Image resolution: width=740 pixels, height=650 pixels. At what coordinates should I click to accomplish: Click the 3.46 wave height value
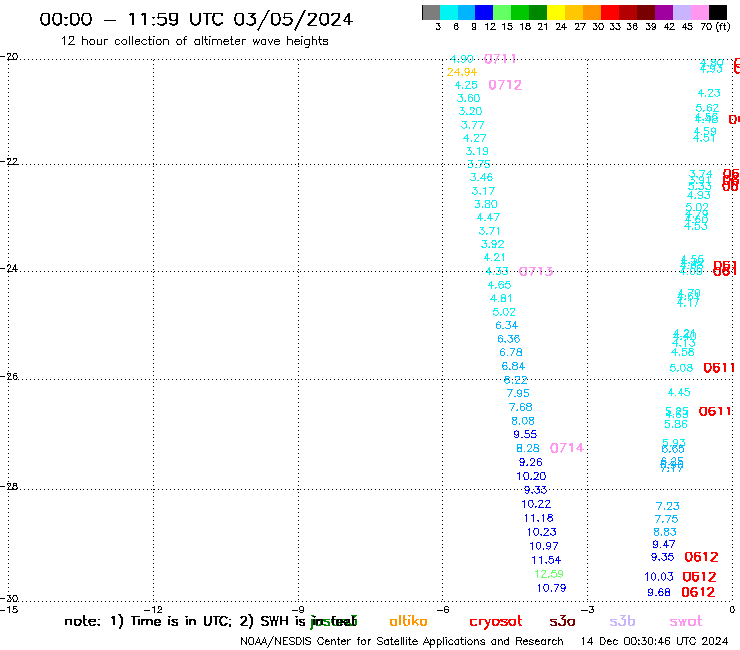point(481,177)
